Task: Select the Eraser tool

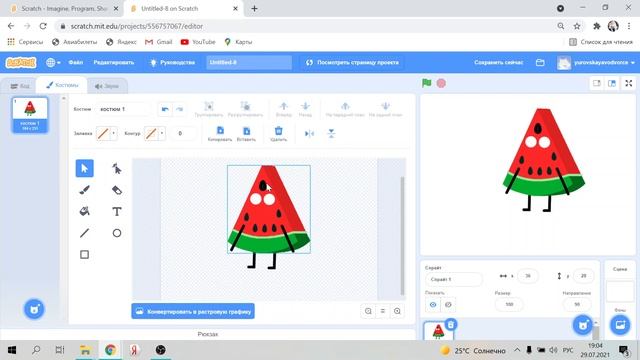Action: (x=117, y=190)
